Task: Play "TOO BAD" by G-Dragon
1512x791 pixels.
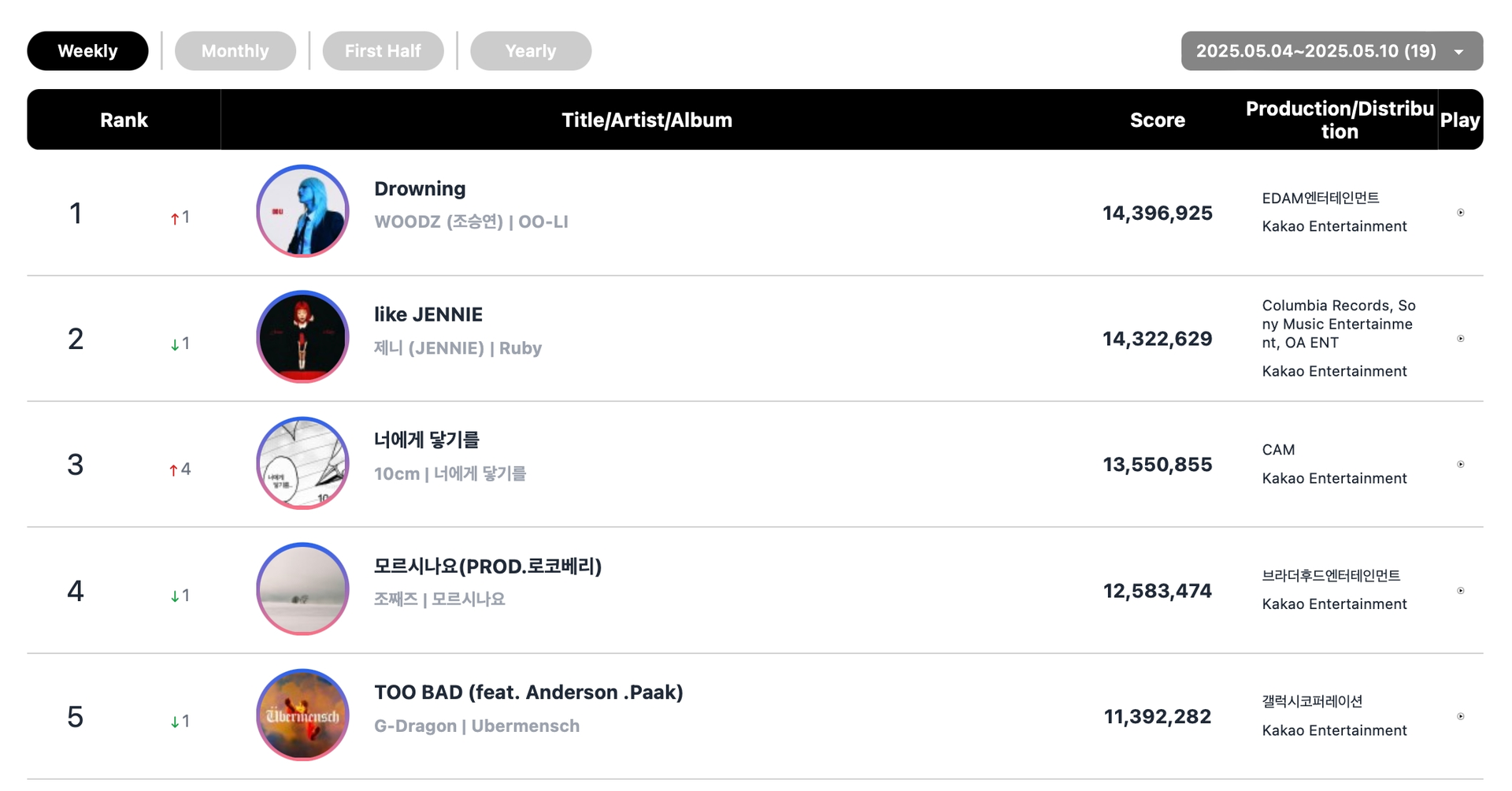Action: coord(1461,715)
